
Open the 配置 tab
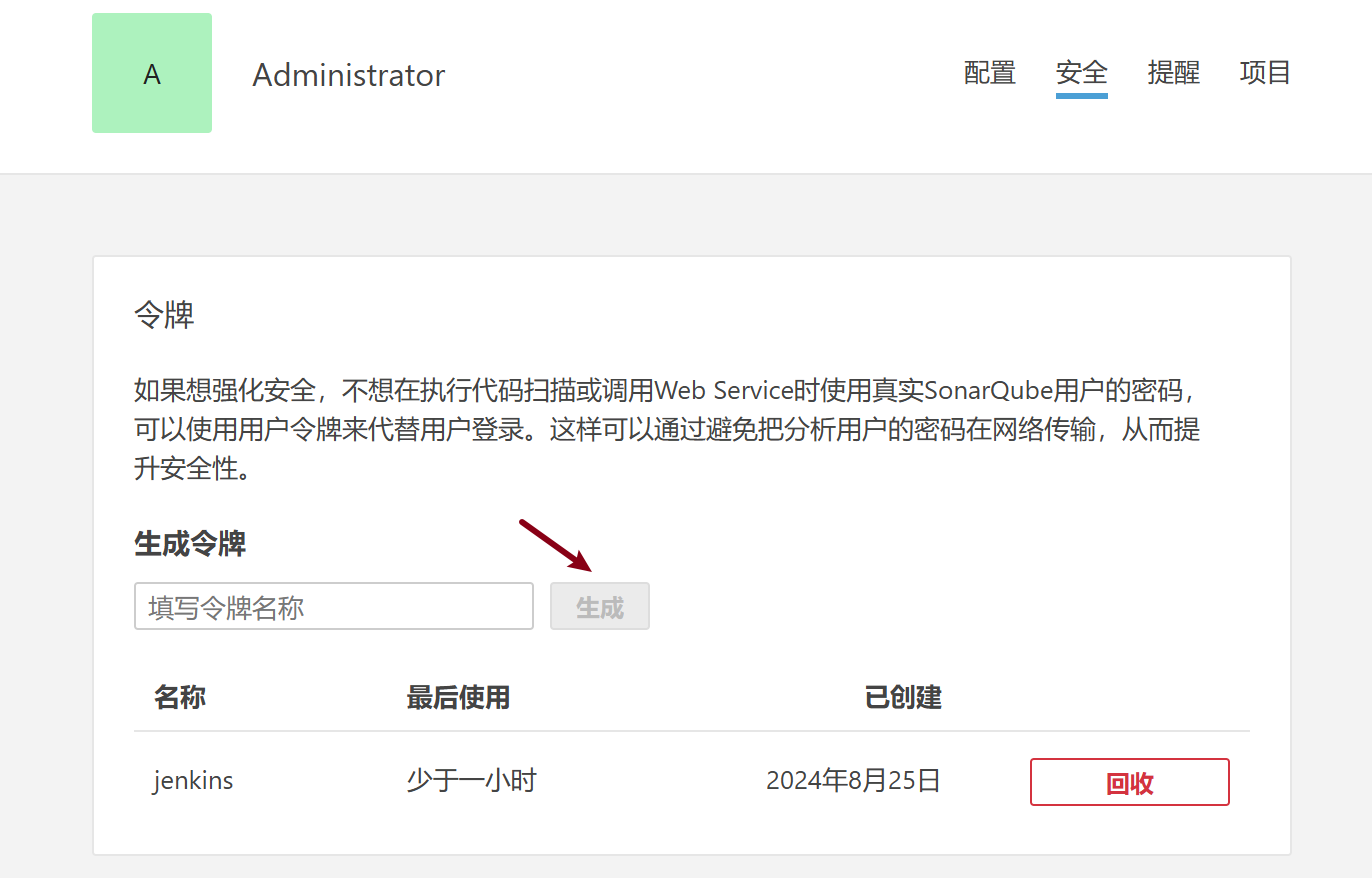(x=990, y=73)
